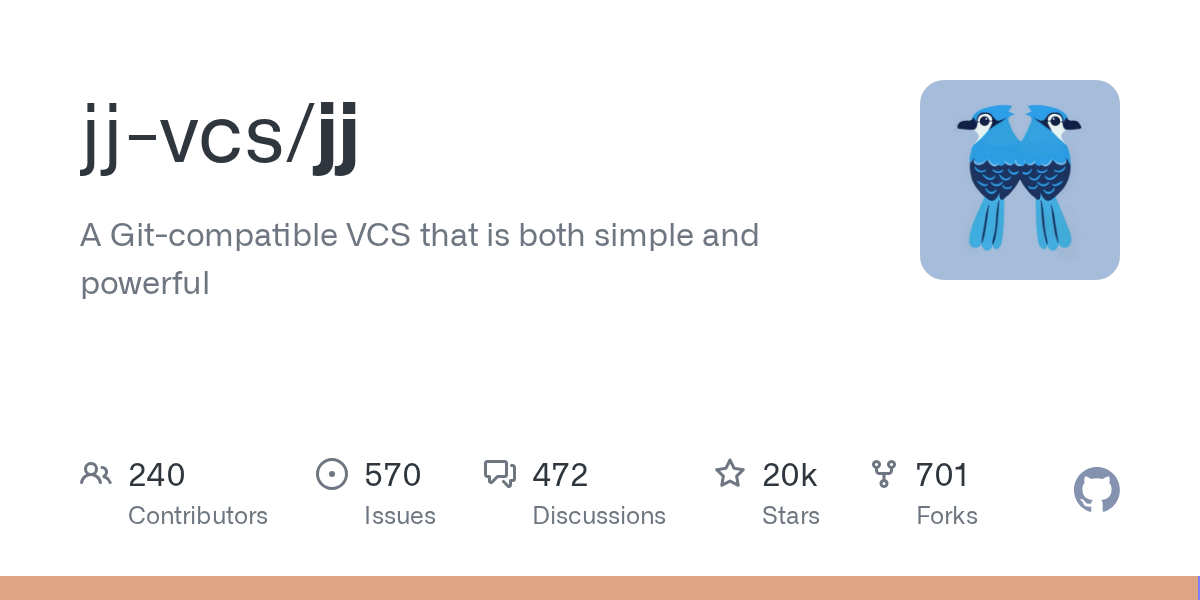Click the Stars star icon
Viewport: 1200px width, 600px height.
tap(730, 474)
